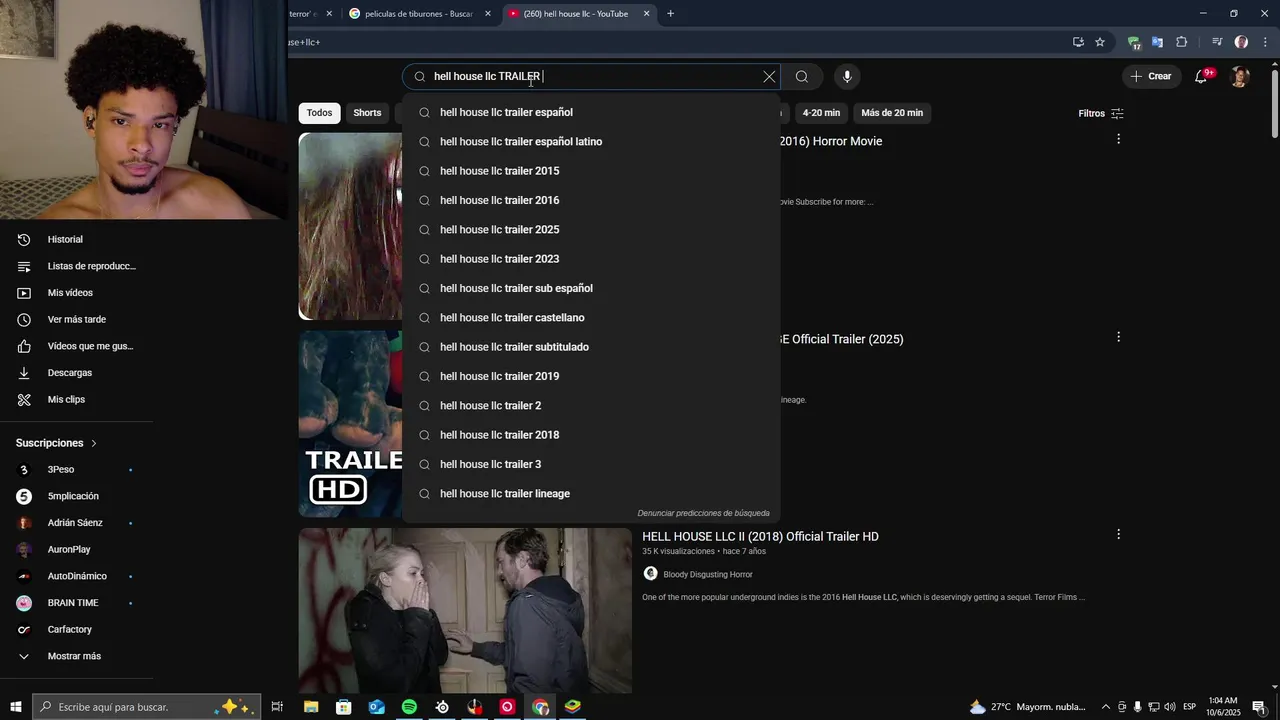Select the Shorts filter chip
This screenshot has height=720, width=1280.
(367, 113)
